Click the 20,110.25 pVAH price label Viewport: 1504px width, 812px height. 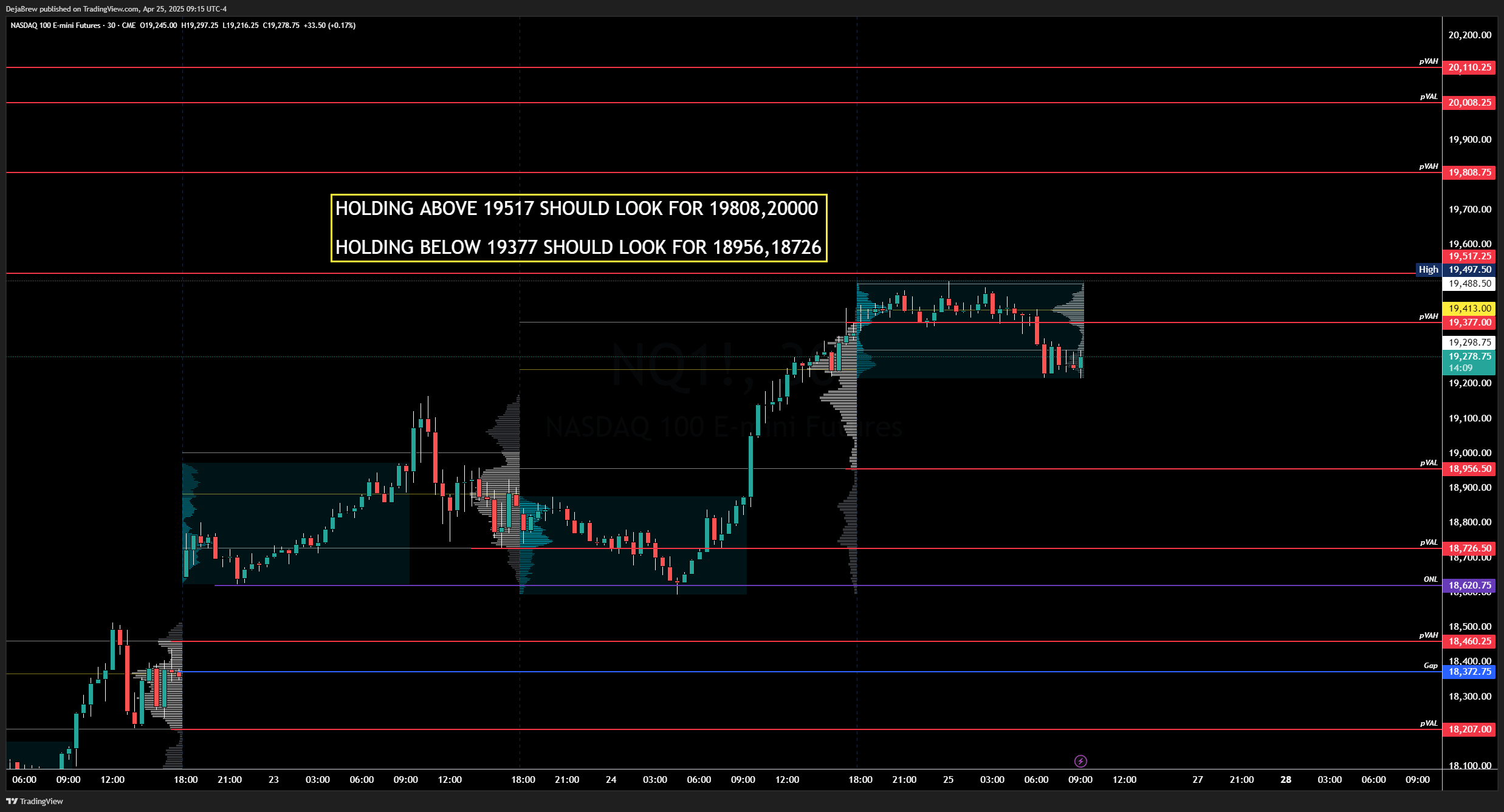click(x=1469, y=67)
